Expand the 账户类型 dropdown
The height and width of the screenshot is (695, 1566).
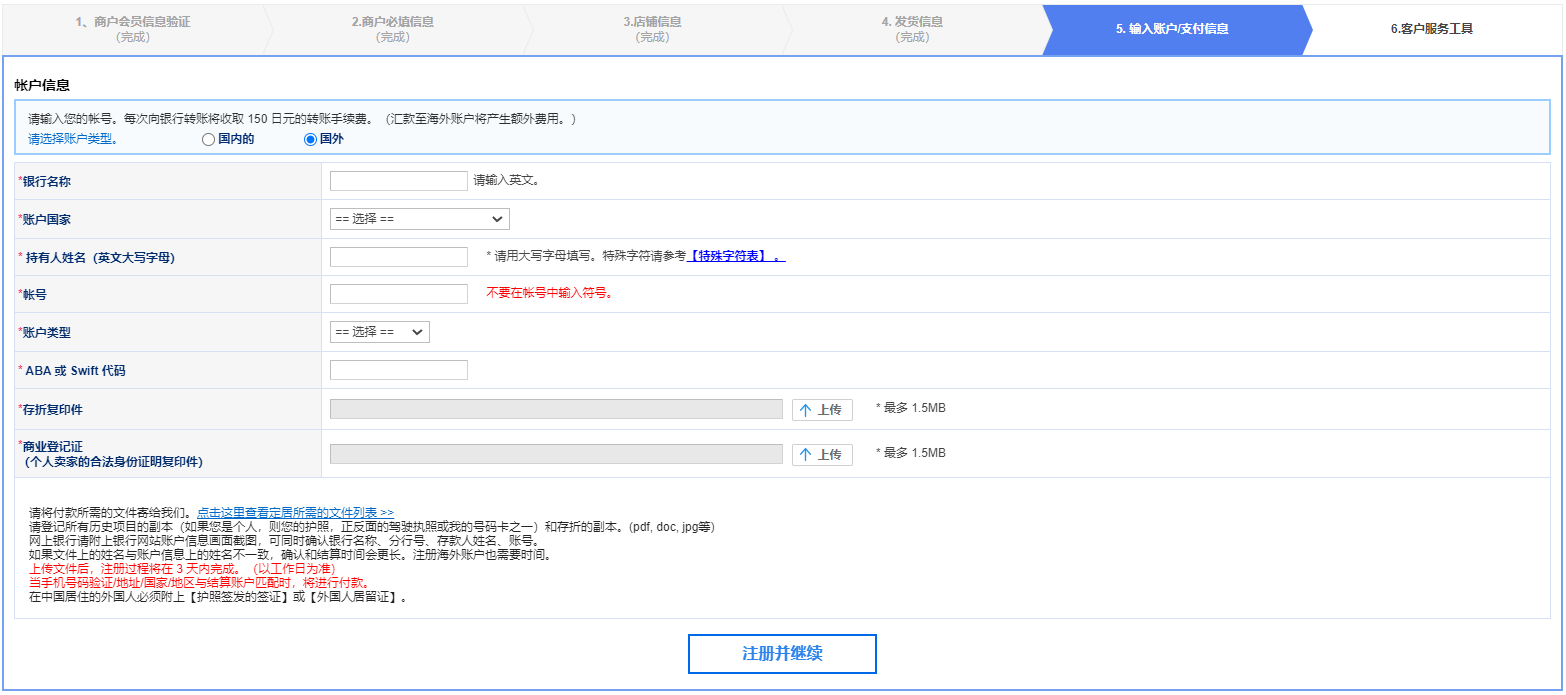pos(379,332)
